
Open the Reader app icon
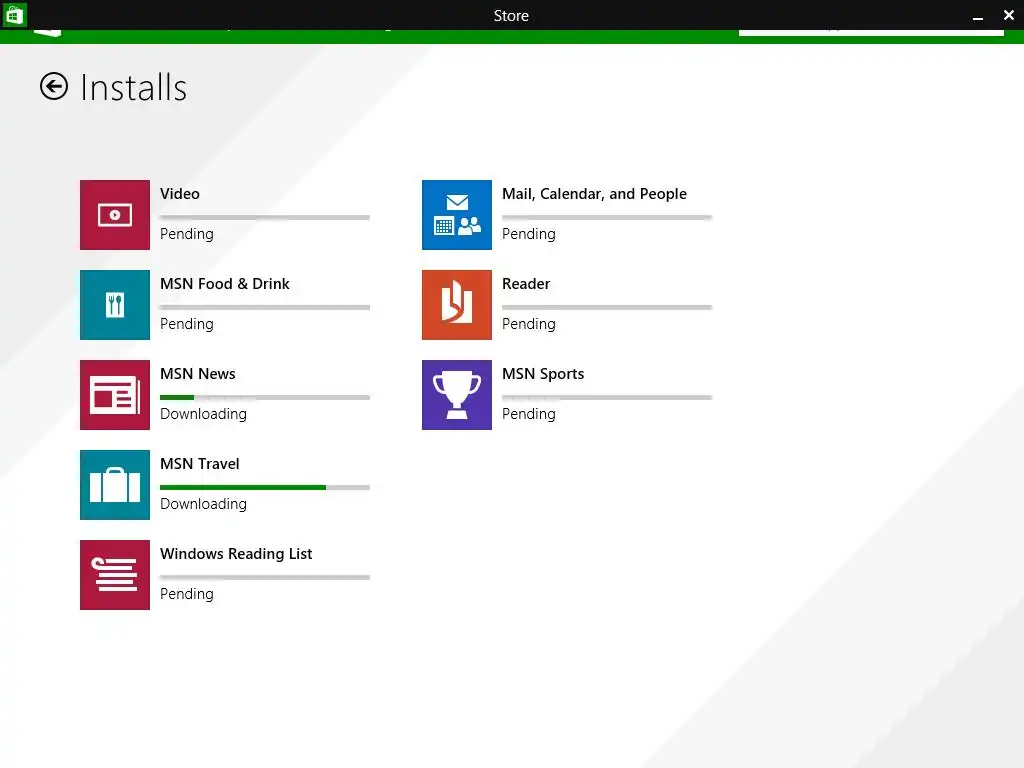pos(457,305)
